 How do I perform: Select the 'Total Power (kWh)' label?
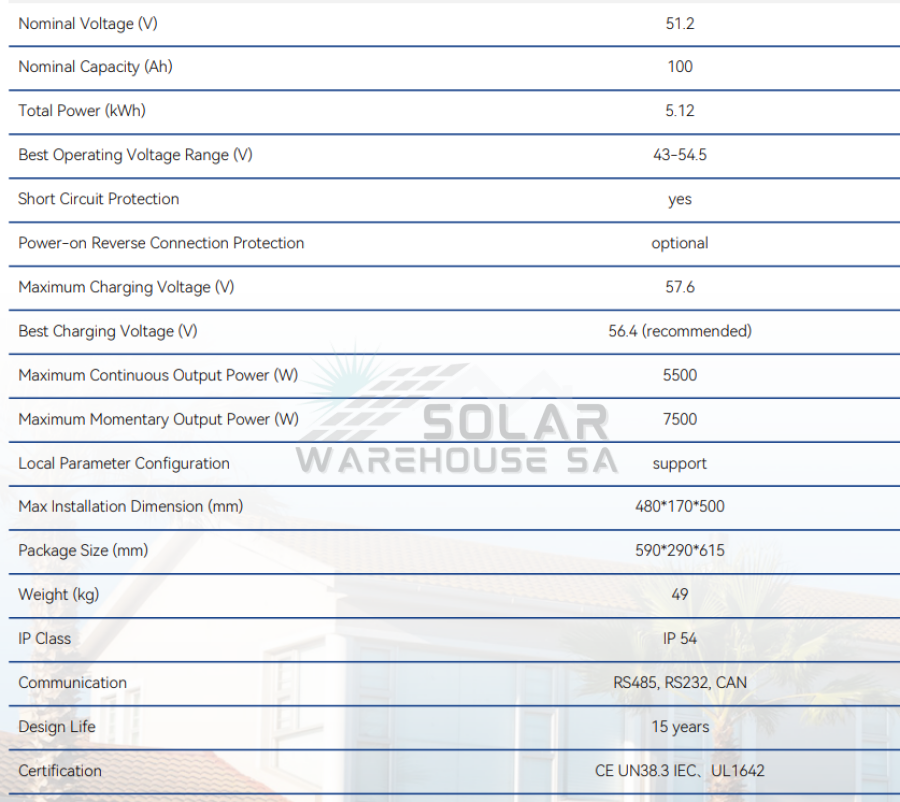82,110
